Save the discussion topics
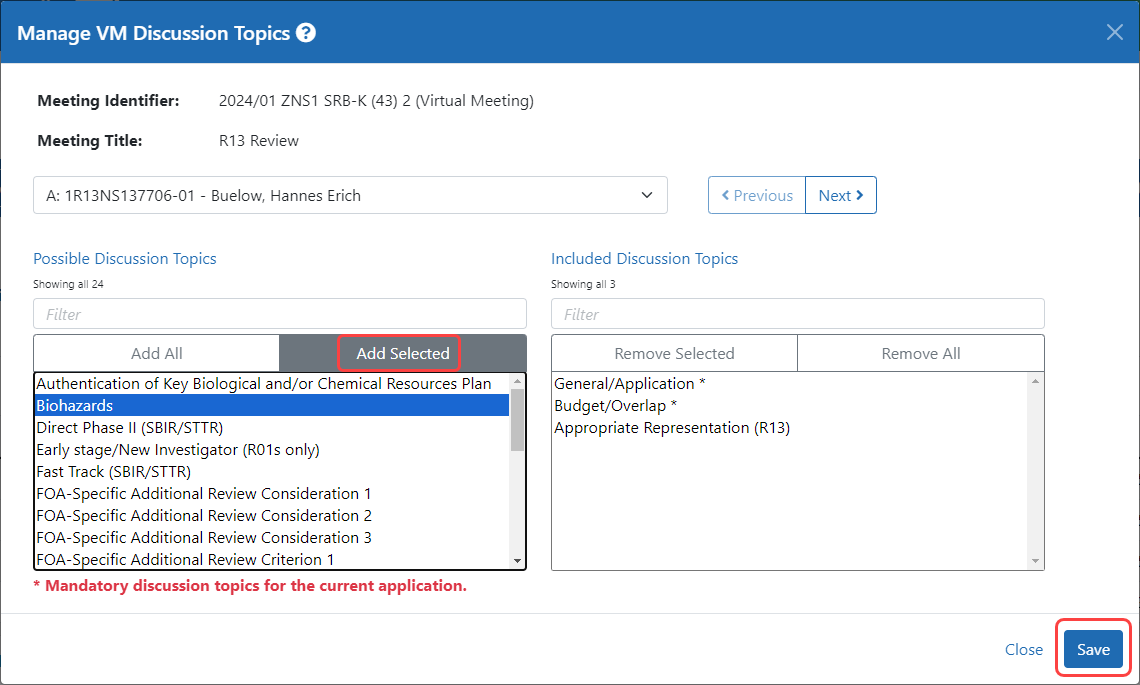 pyautogui.click(x=1093, y=649)
